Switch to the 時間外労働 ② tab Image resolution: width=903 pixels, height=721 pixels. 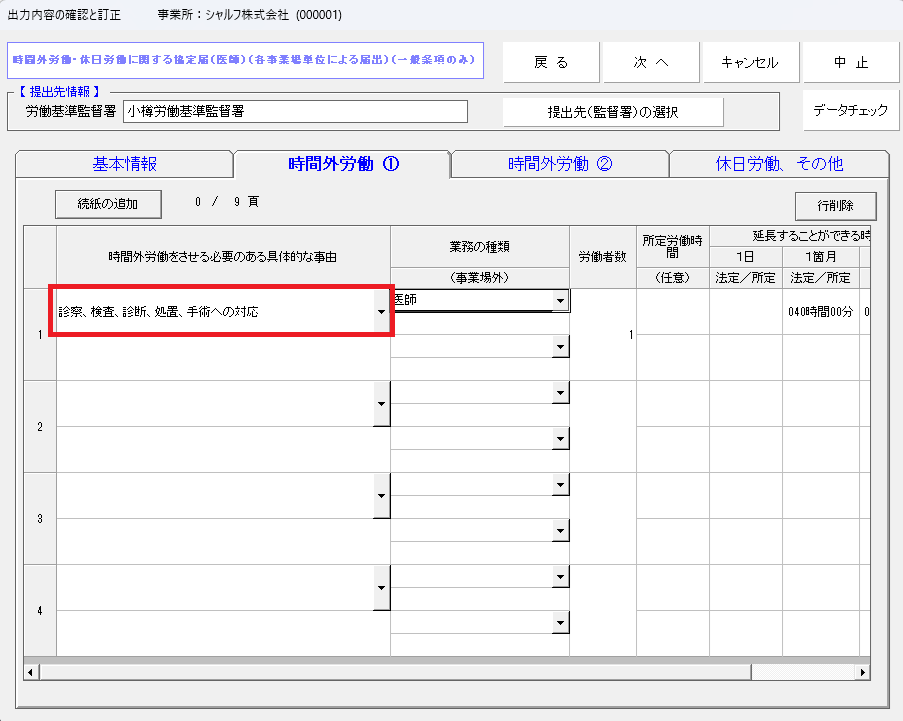(559, 164)
